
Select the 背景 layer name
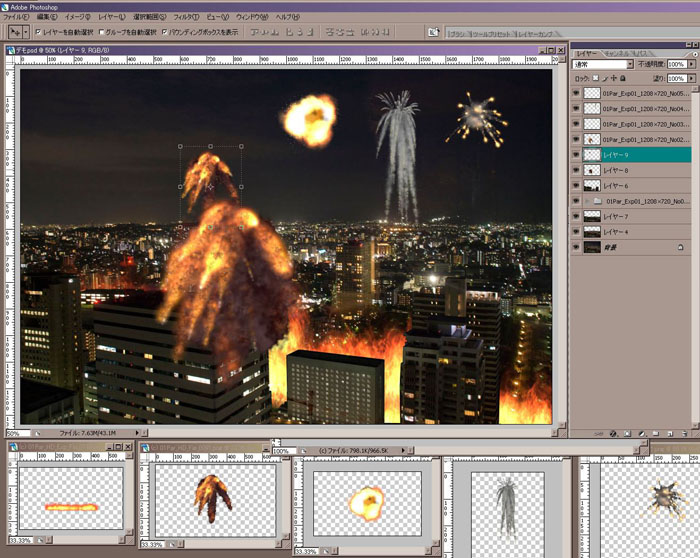tap(610, 247)
